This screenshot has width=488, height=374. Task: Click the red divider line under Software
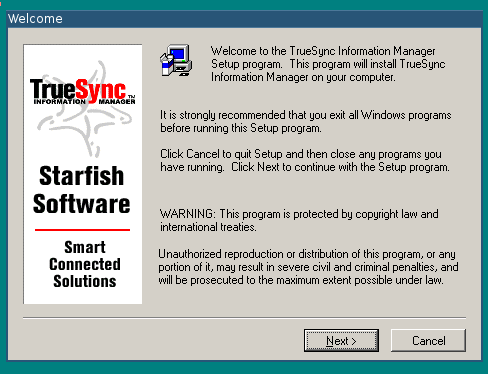point(82,230)
